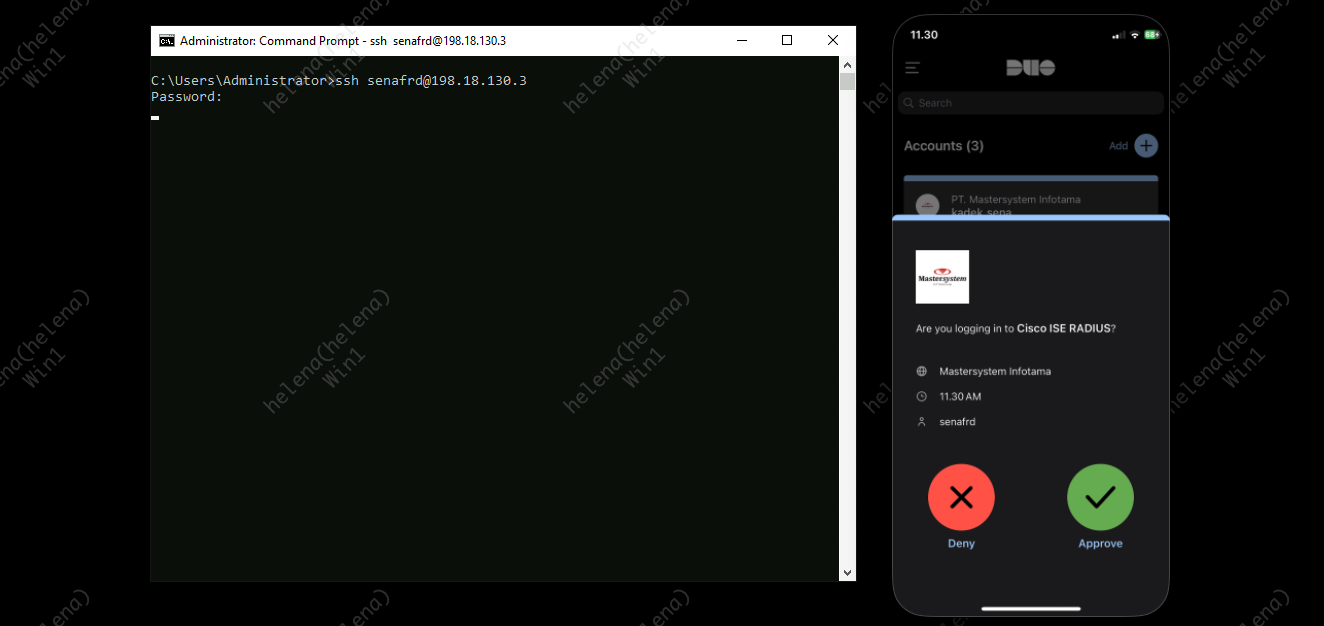This screenshot has height=626, width=1324.
Task: Tap the plus icon to add account
Action: coord(1146,146)
